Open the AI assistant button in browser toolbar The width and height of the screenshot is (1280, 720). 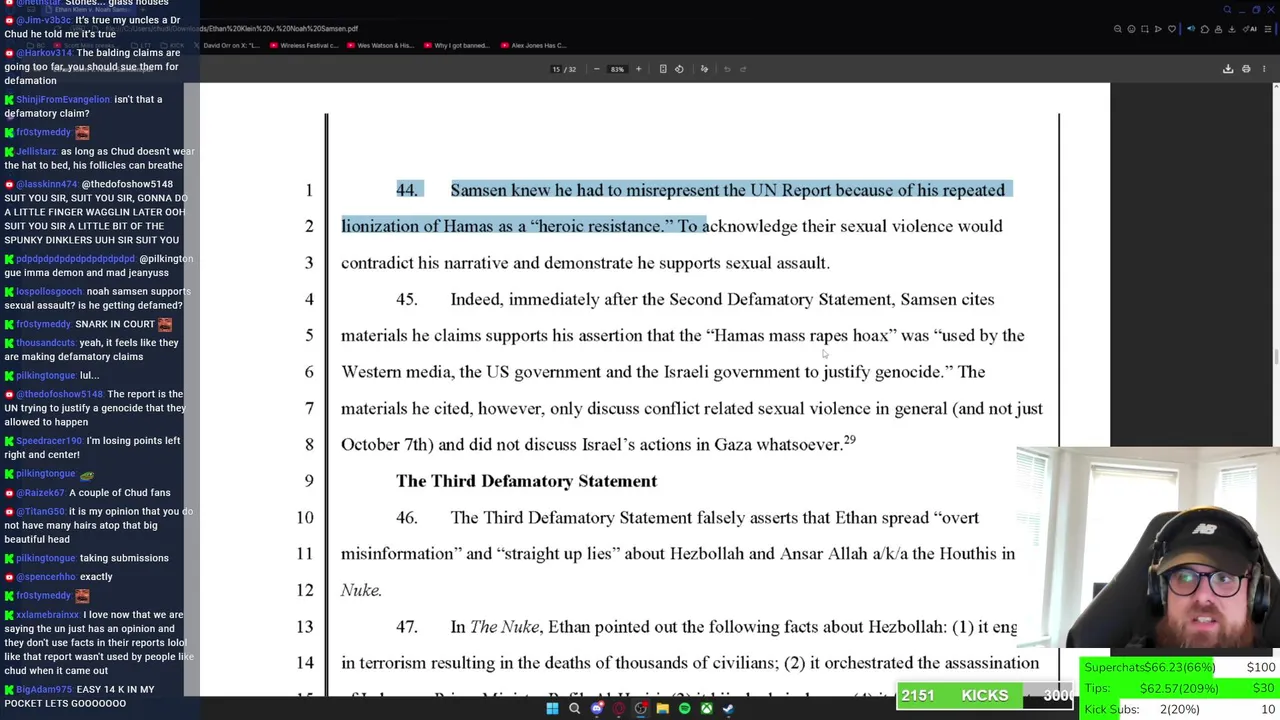[1250, 29]
